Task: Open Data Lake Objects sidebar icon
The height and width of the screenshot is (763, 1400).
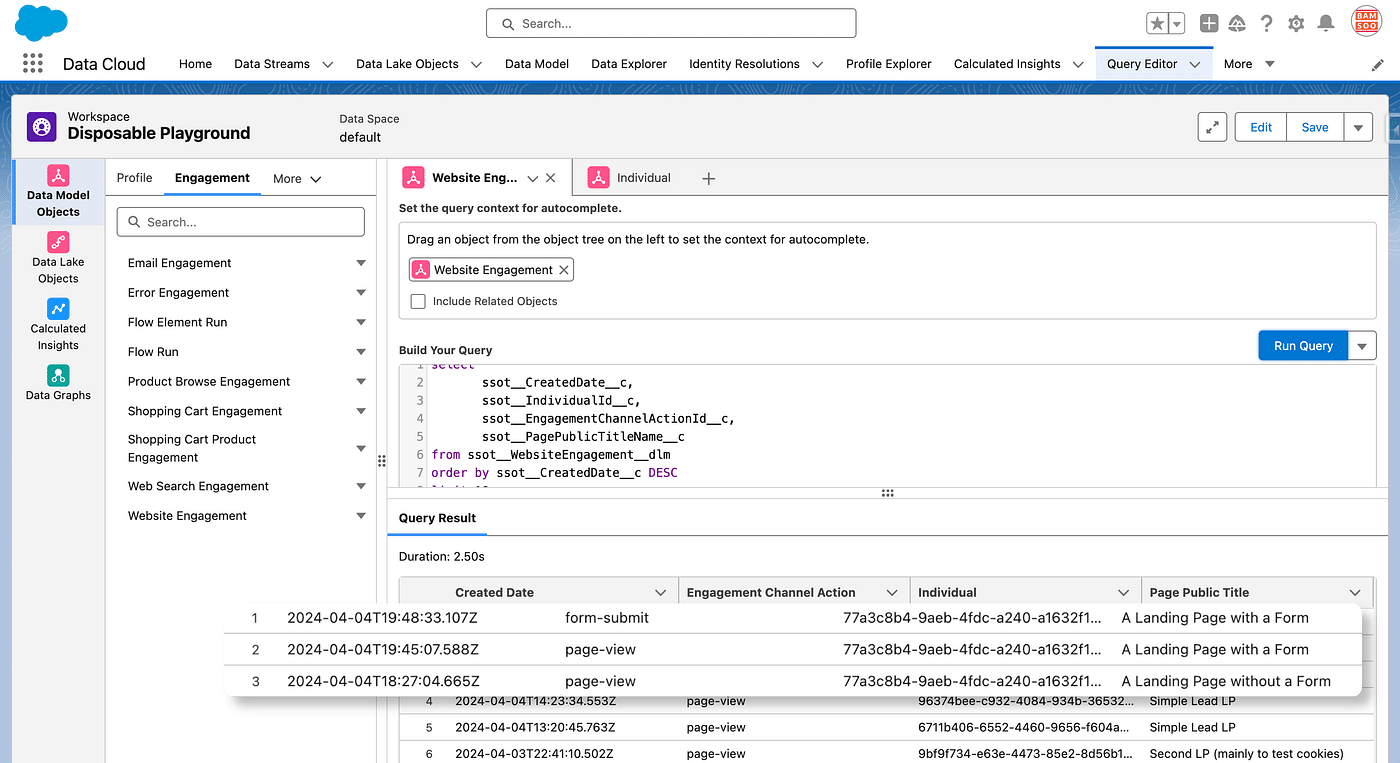Action: pos(58,257)
